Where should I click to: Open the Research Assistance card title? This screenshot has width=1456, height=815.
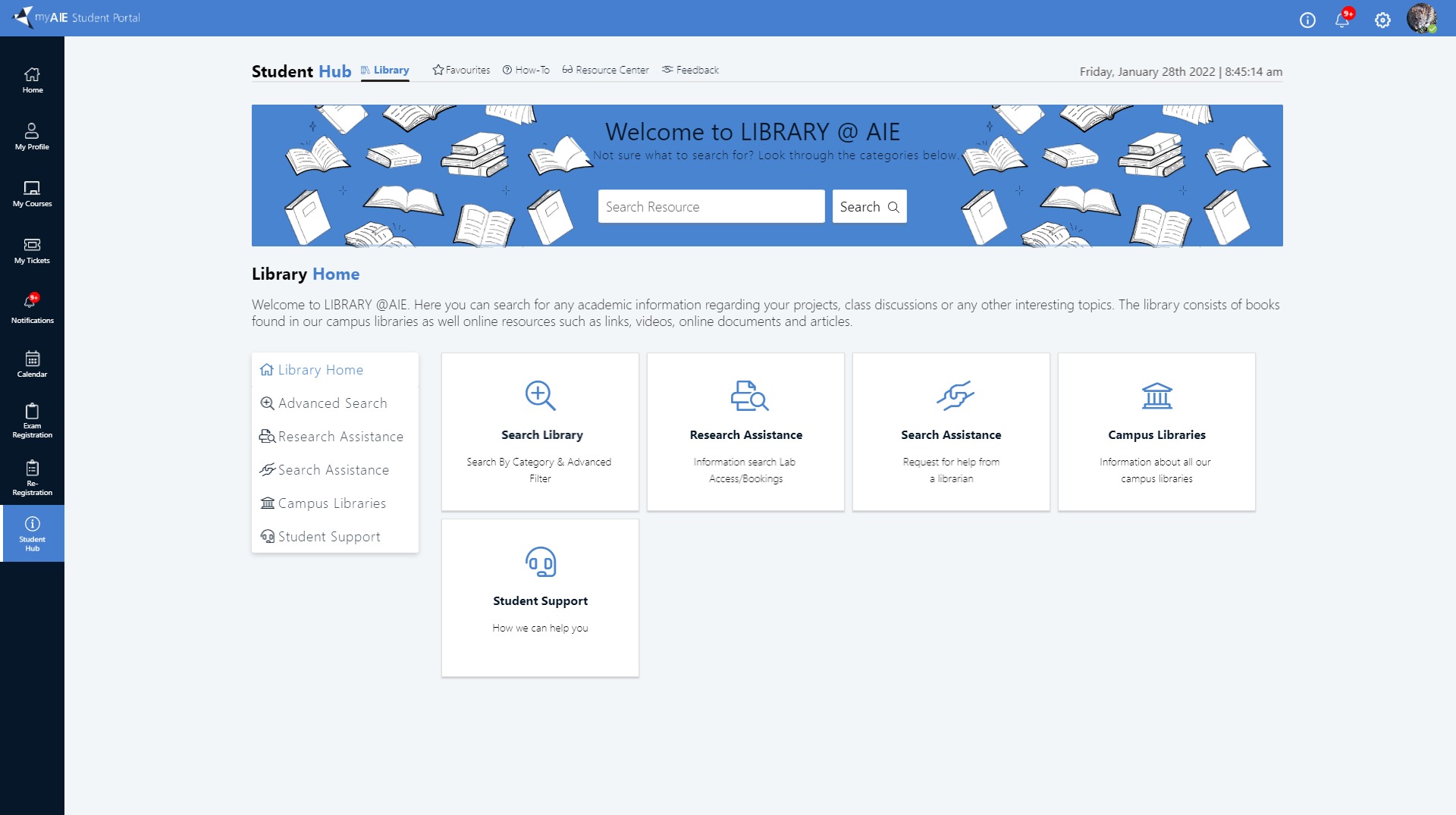(x=746, y=434)
